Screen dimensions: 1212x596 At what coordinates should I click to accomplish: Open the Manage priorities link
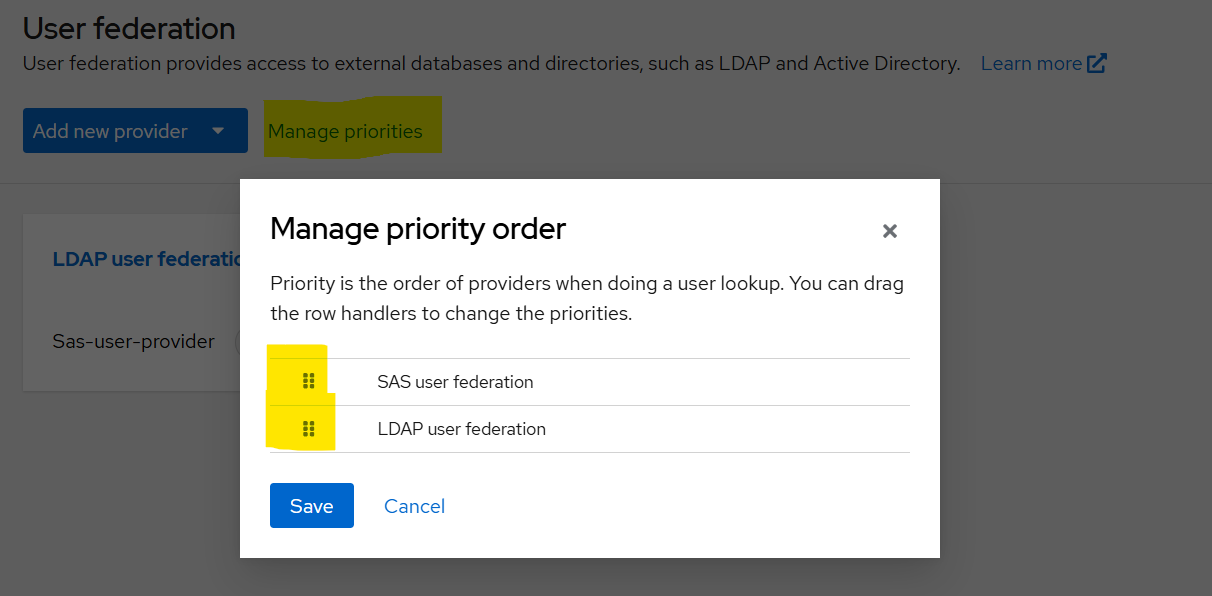(345, 131)
